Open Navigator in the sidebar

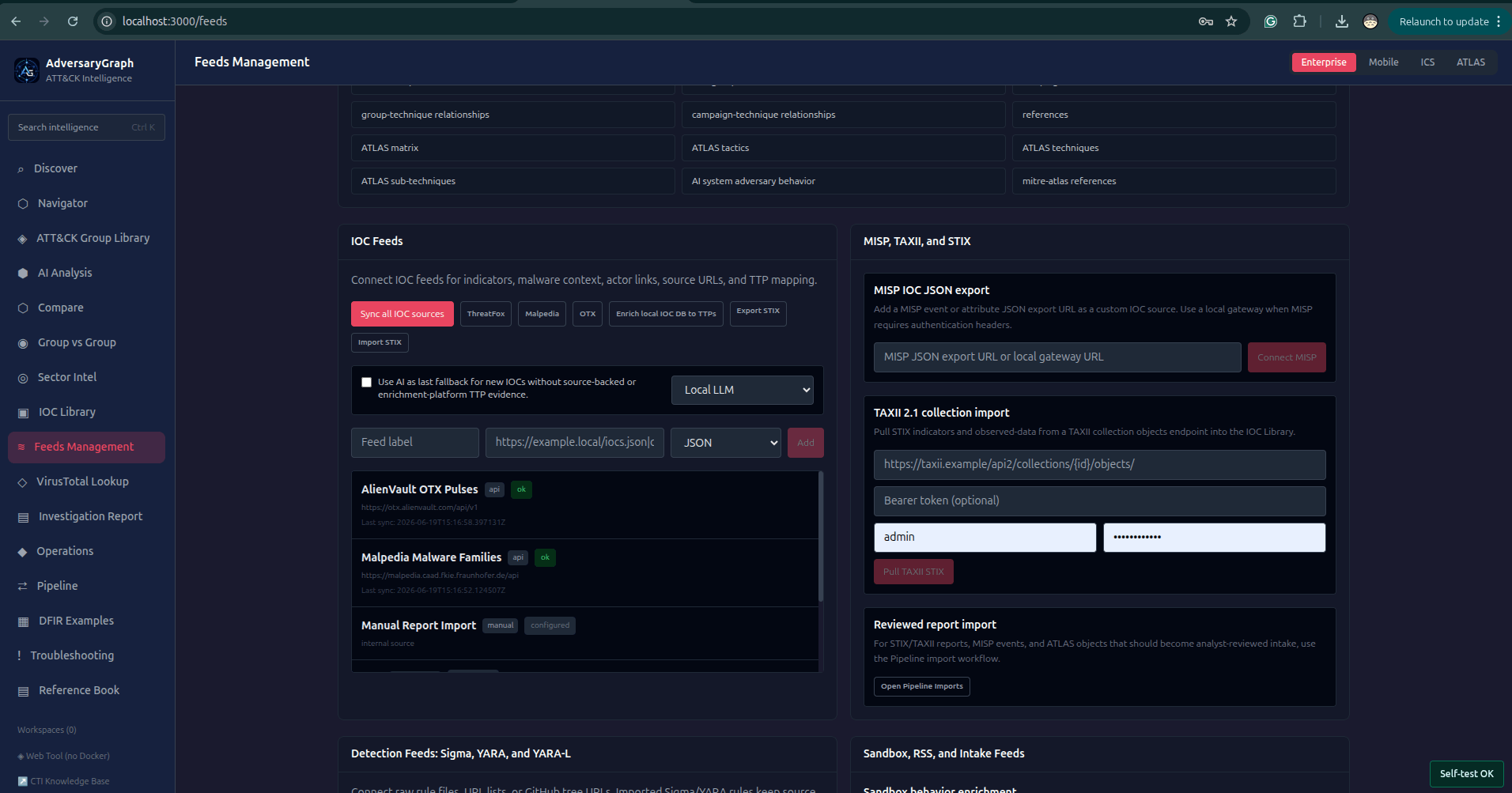pos(86,203)
